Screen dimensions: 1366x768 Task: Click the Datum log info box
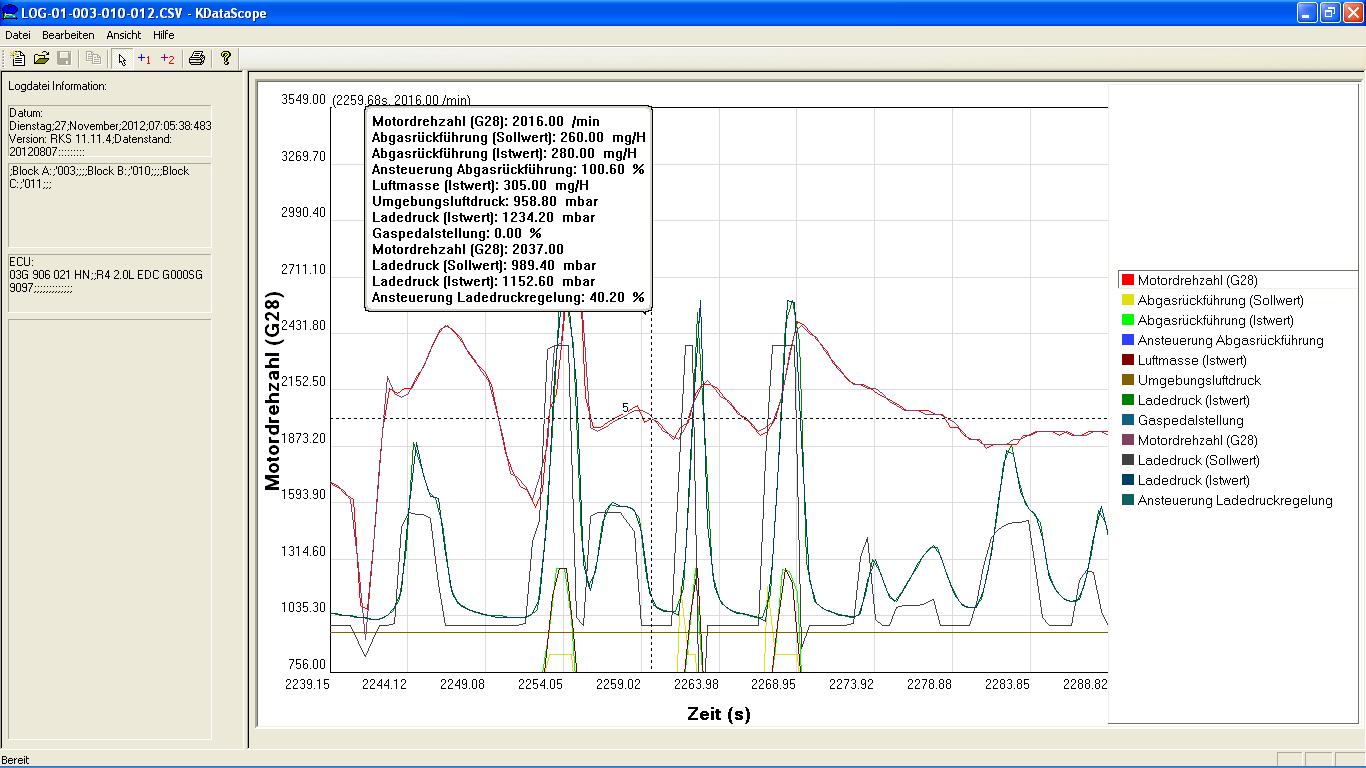[110, 132]
